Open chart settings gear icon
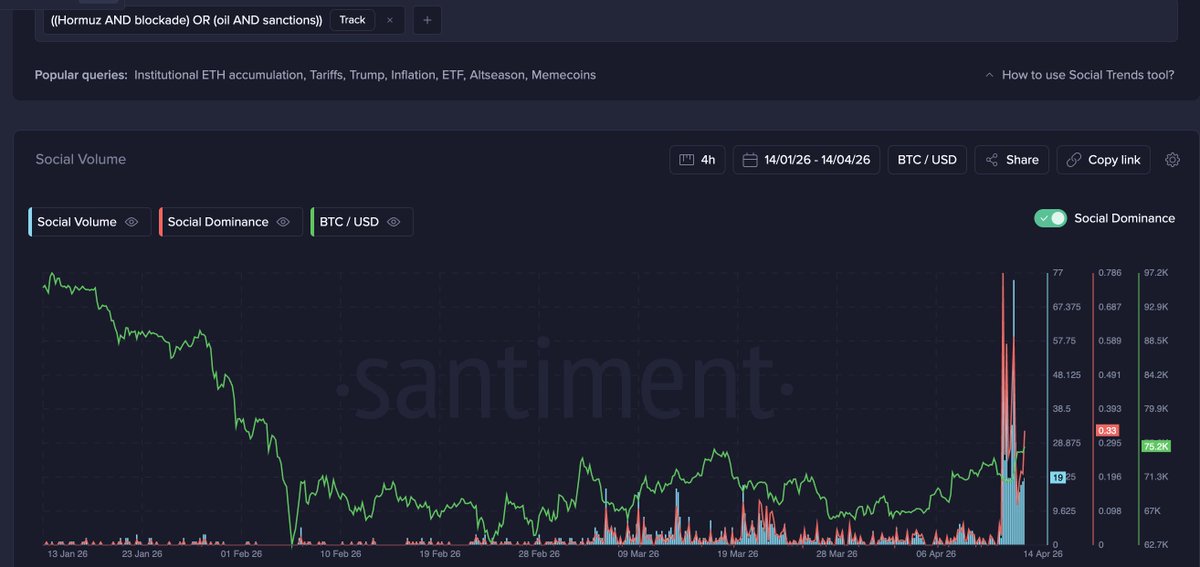This screenshot has width=1200, height=567. [1173, 160]
